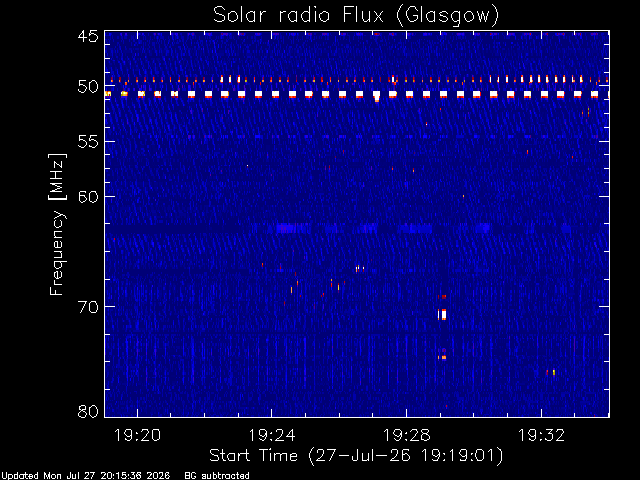Click the Solar radio Flux (Glasgow) title
640x480 pixels.
tap(356, 16)
